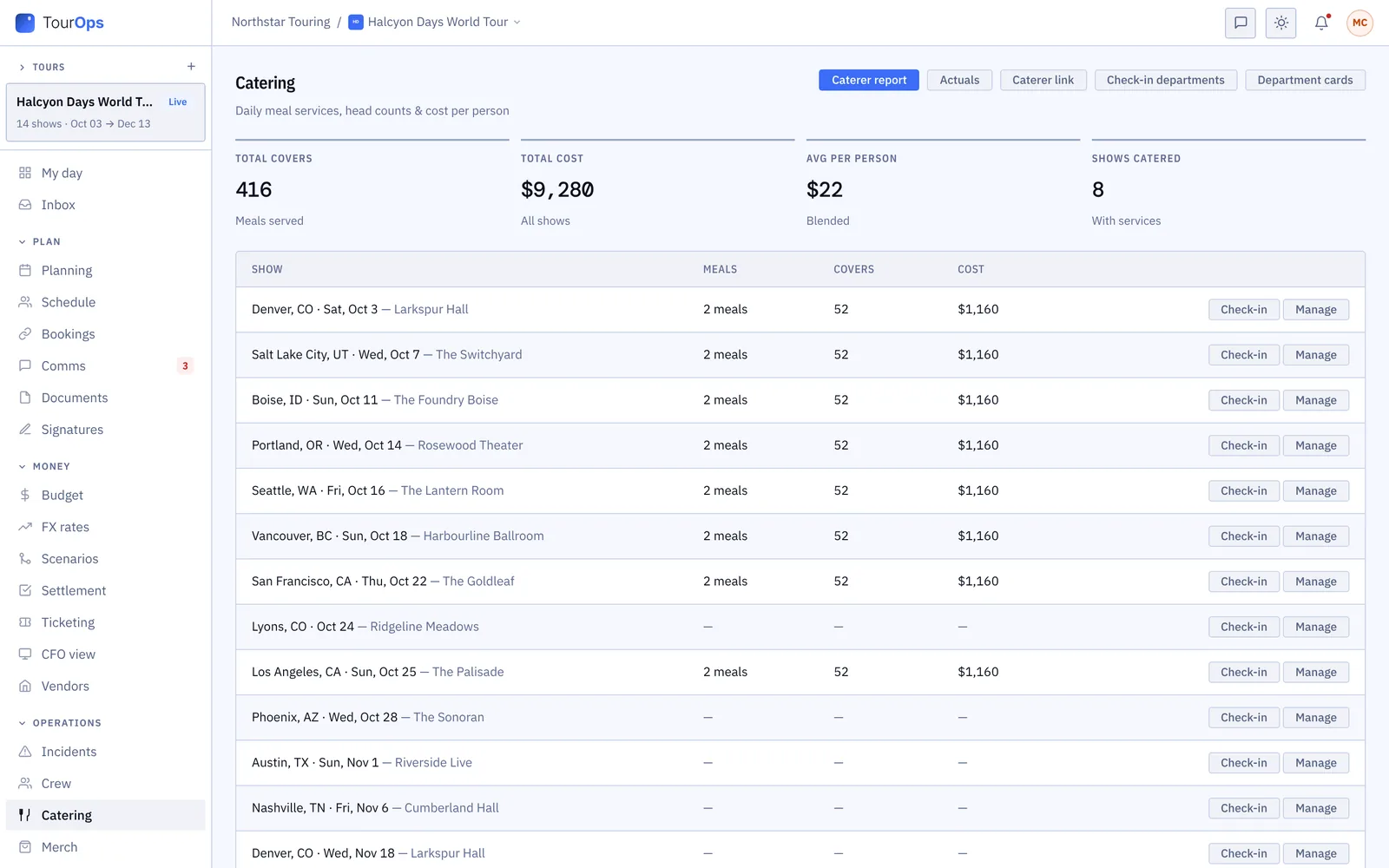Click Check-in for the Lyons, CO show
Viewport: 1389px width, 868px height.
click(1243, 627)
